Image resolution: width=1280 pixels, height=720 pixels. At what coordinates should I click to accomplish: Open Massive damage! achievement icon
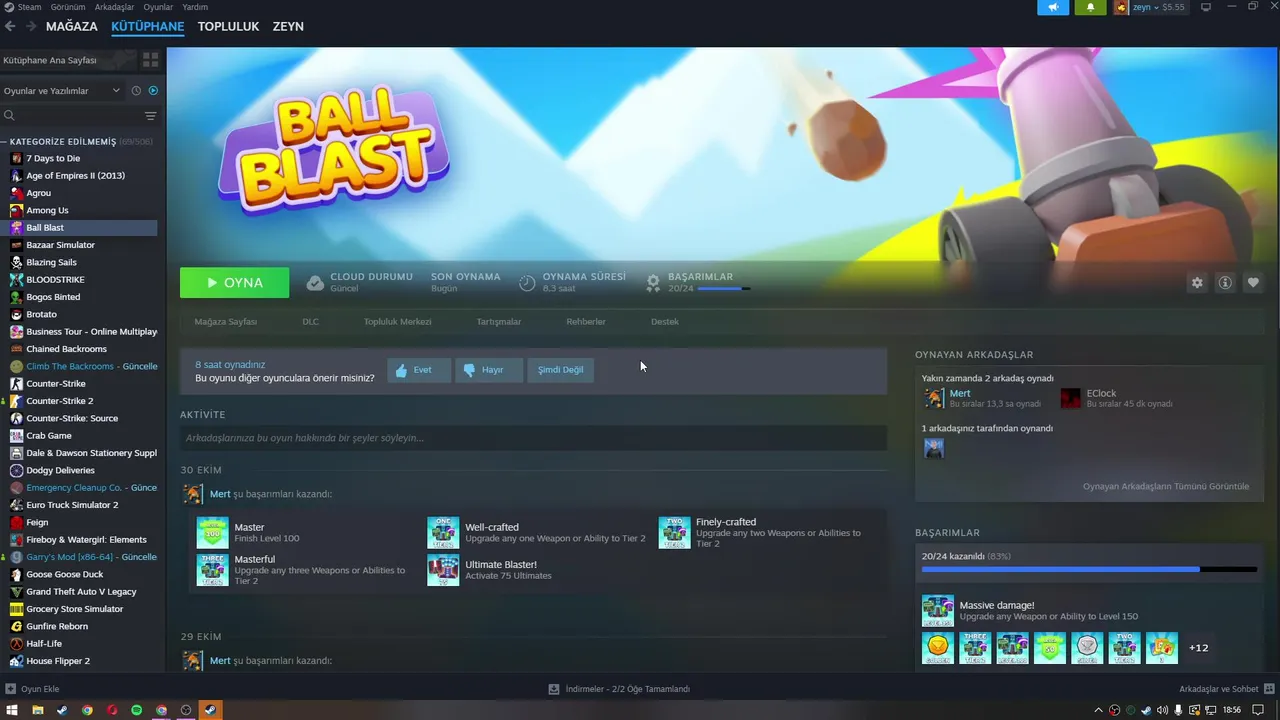click(x=938, y=610)
